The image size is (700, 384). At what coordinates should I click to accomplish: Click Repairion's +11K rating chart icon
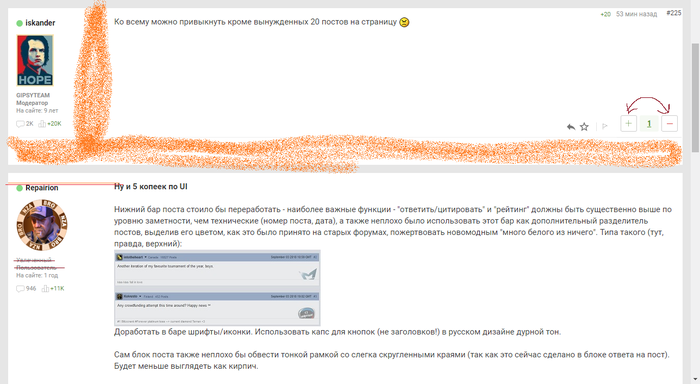pos(45,288)
